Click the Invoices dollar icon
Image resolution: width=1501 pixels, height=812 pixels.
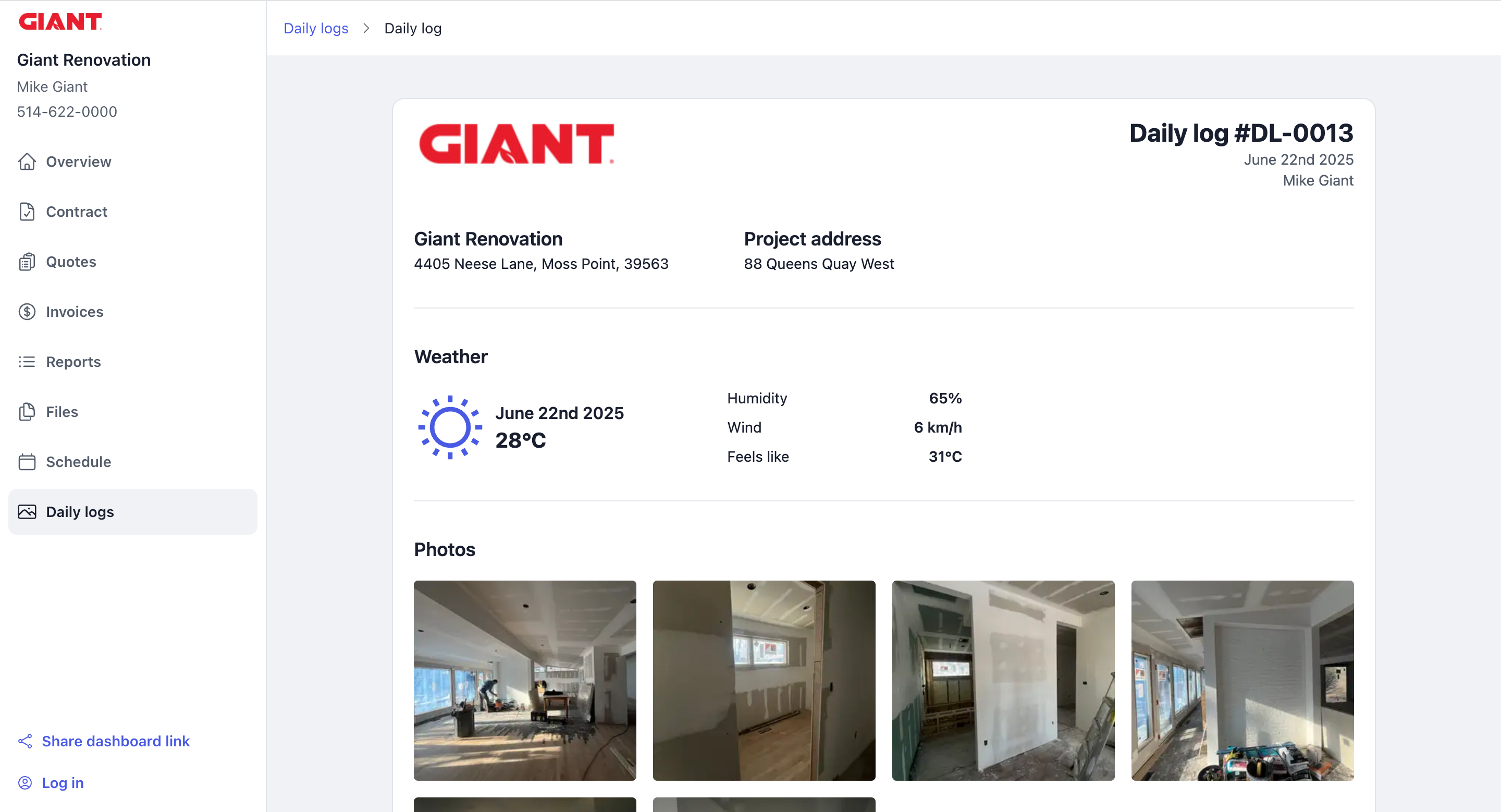pos(27,312)
